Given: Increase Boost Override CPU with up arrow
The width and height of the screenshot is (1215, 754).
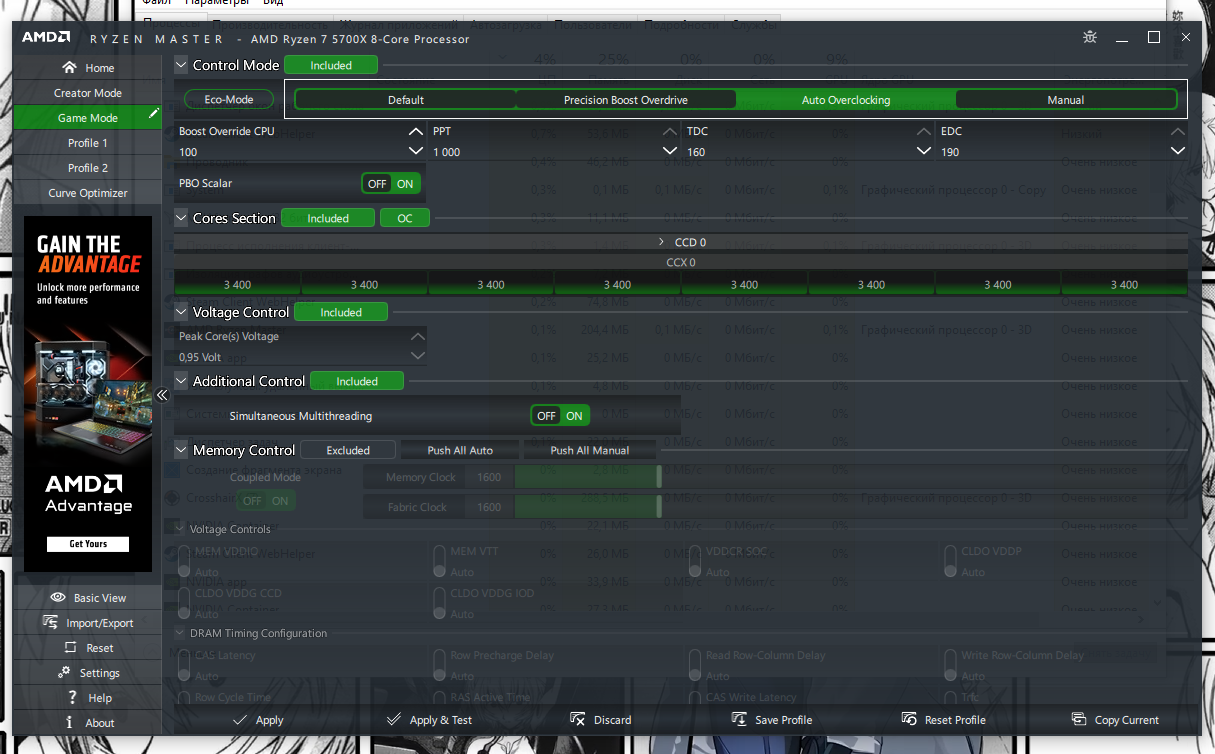Looking at the screenshot, I should (416, 131).
